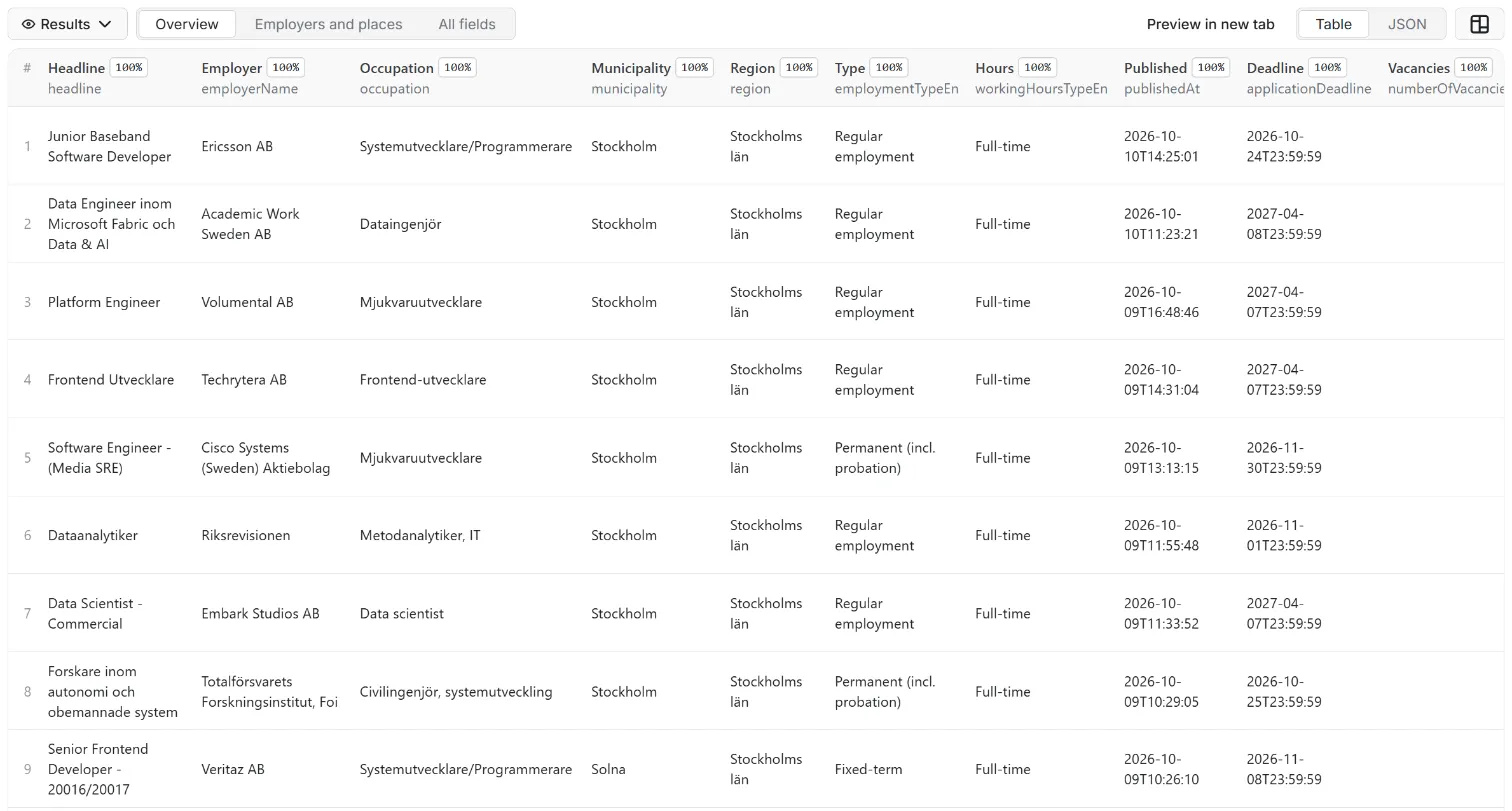The height and width of the screenshot is (811, 1512).
Task: Select the Frontend Utvecklare headline
Action: pos(111,380)
